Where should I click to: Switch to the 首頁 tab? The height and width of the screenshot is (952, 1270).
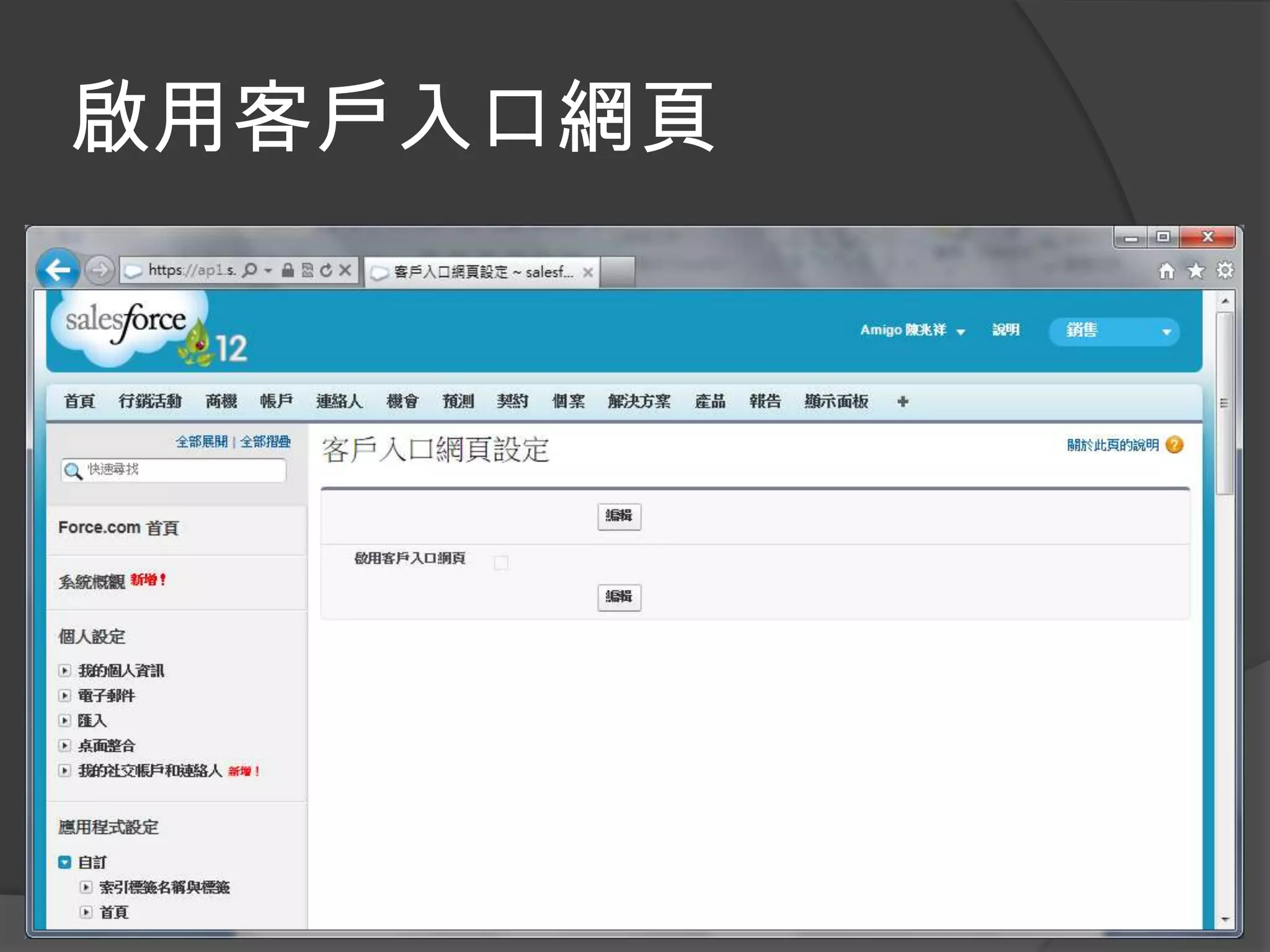tap(79, 402)
